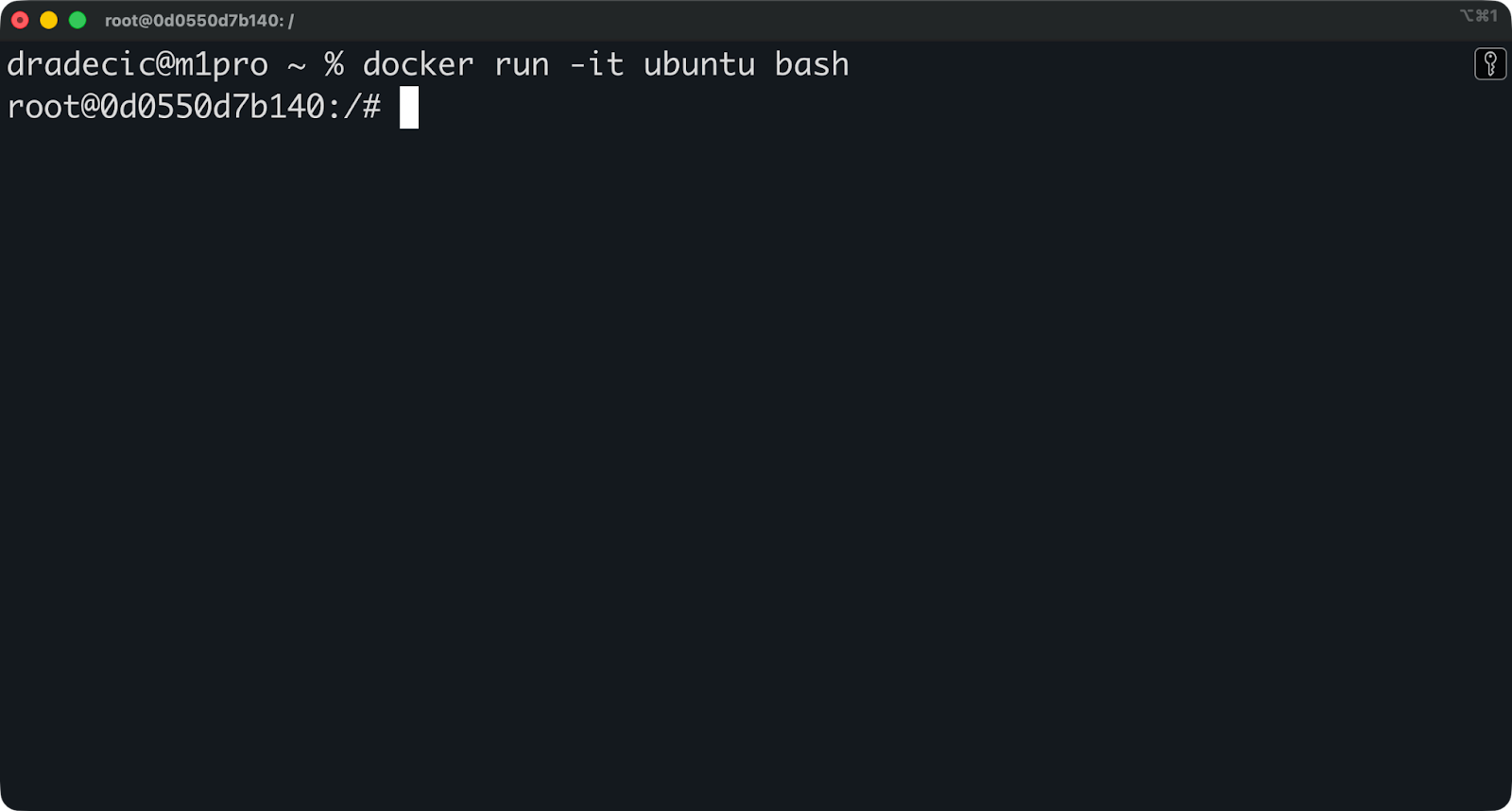
Task: Click the blinking terminal cursor block
Action: 409,106
